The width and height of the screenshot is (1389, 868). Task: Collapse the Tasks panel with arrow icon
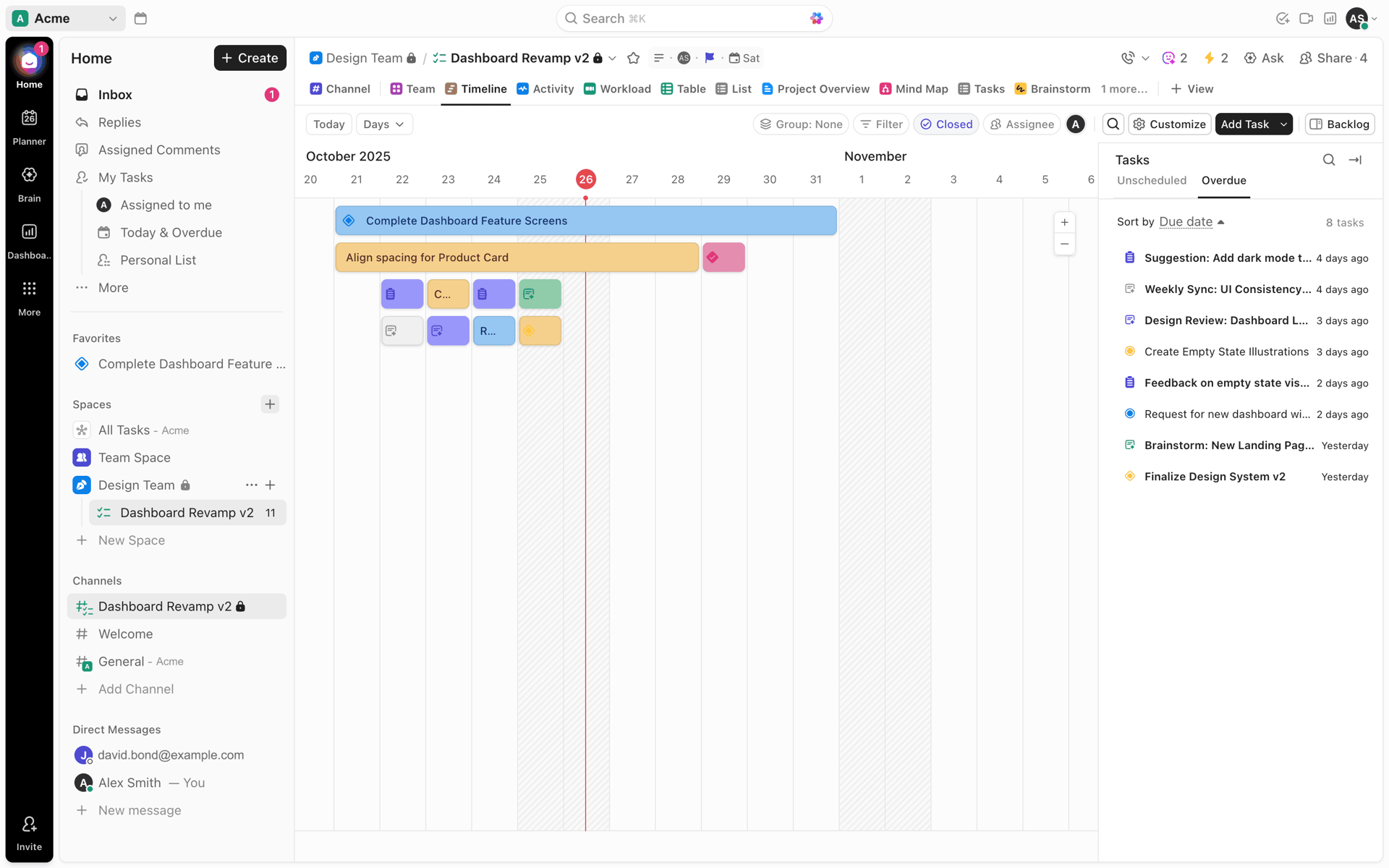click(x=1355, y=160)
